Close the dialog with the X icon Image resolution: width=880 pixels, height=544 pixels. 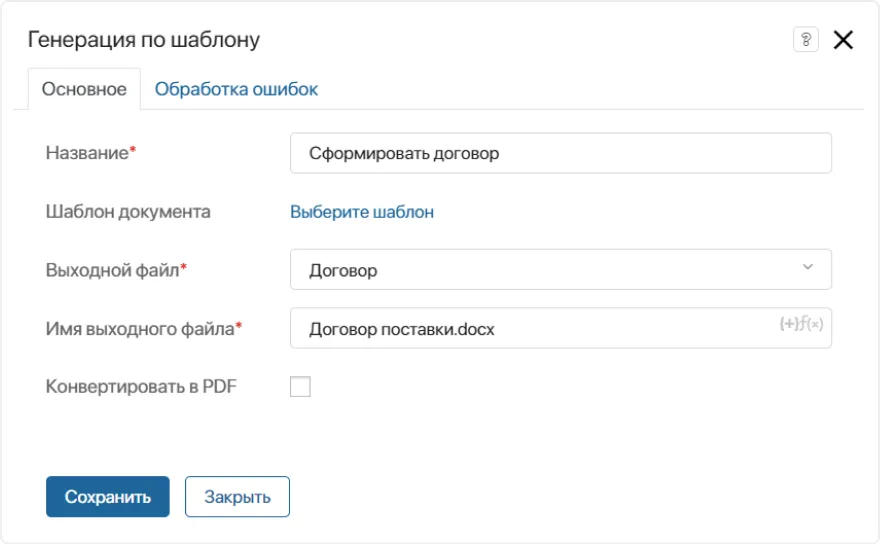[x=843, y=40]
